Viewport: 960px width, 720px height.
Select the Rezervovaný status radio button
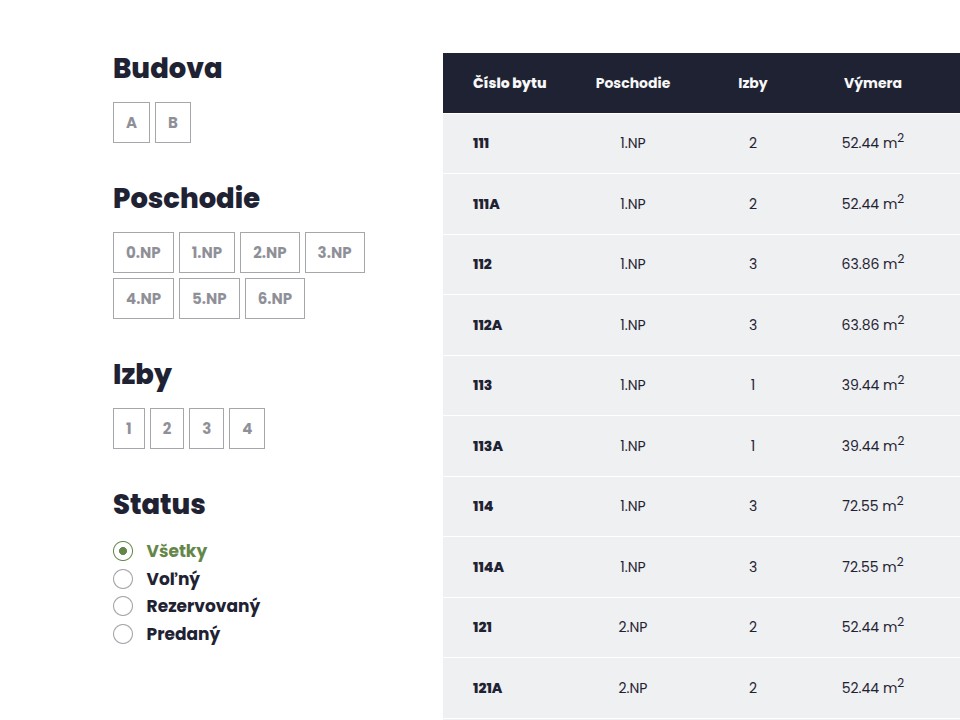[122, 605]
